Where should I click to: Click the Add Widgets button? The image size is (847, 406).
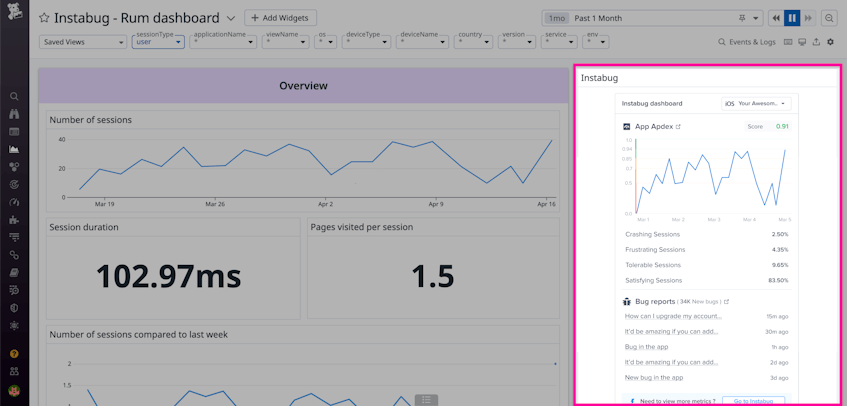click(x=280, y=18)
